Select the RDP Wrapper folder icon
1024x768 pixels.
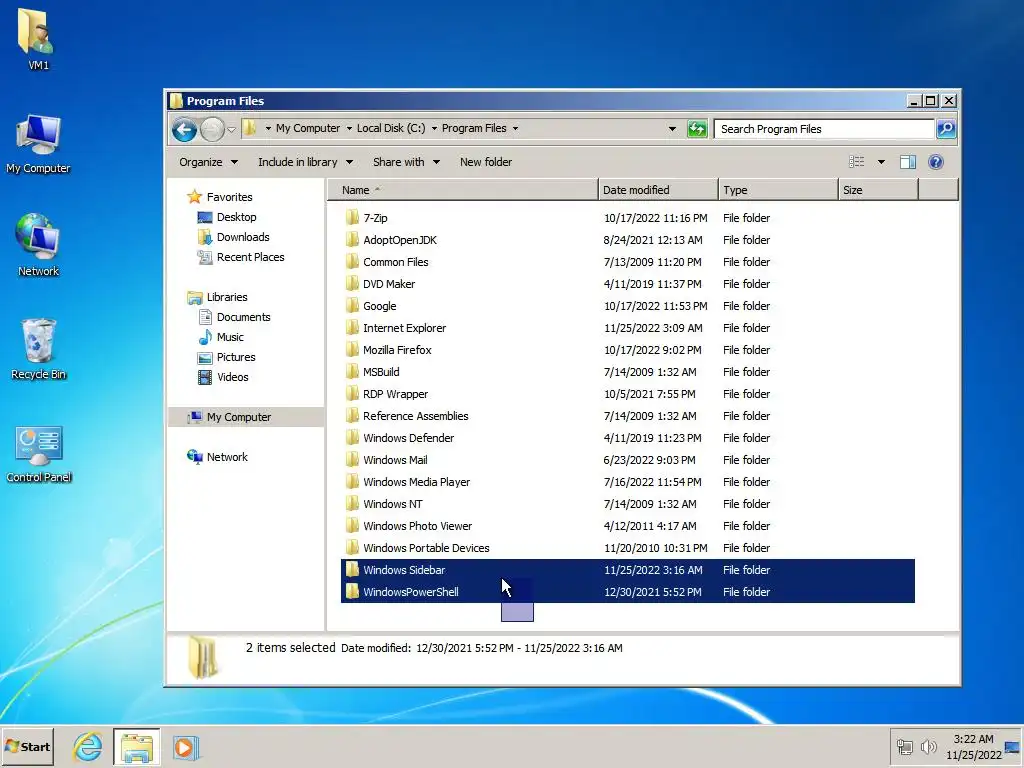pyautogui.click(x=352, y=393)
